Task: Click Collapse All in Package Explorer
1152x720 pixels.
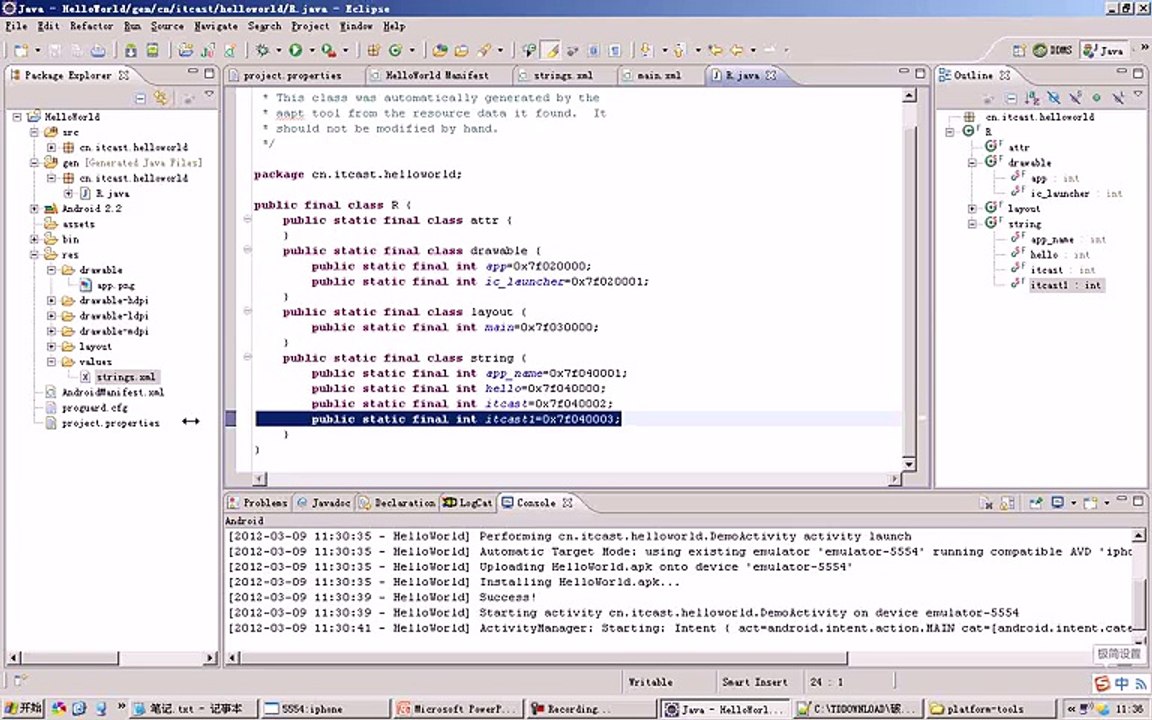Action: [140, 97]
